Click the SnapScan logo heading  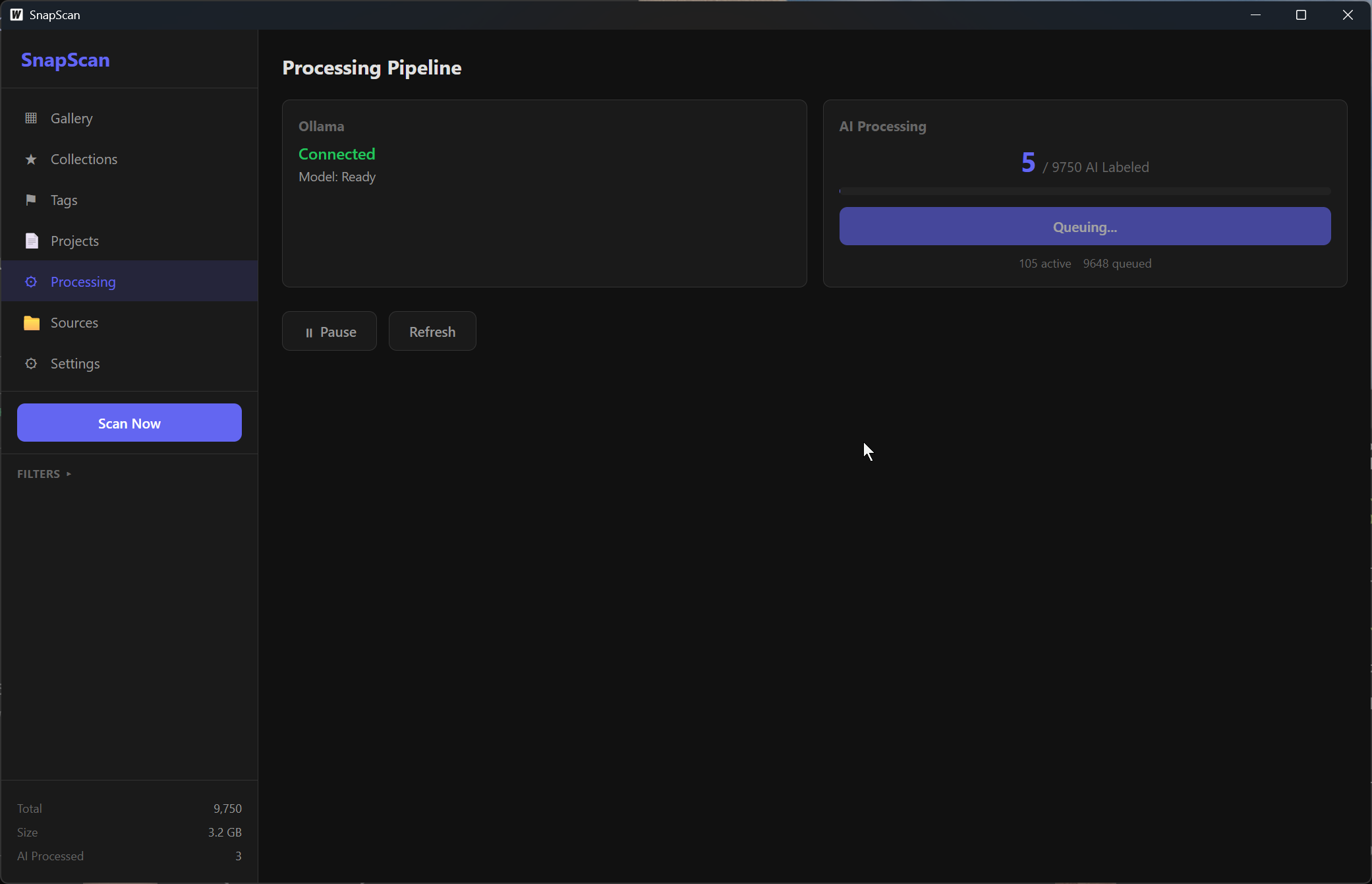65,60
